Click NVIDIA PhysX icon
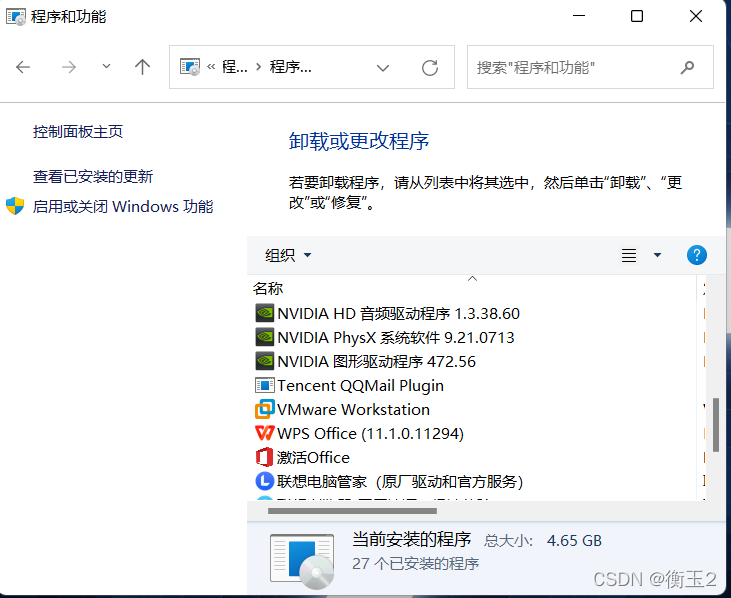 264,337
